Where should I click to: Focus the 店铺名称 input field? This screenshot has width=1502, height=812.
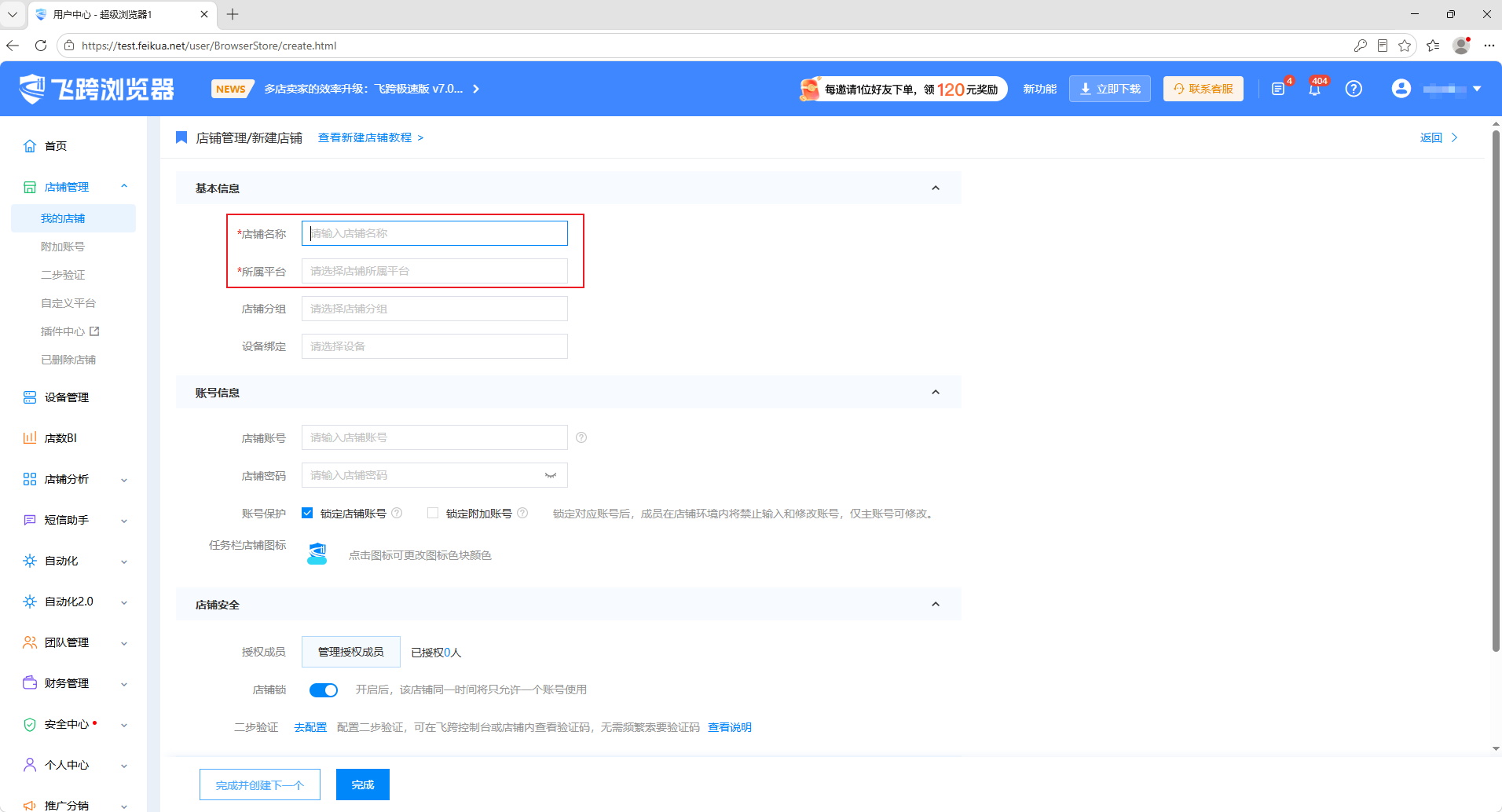pyautogui.click(x=434, y=233)
